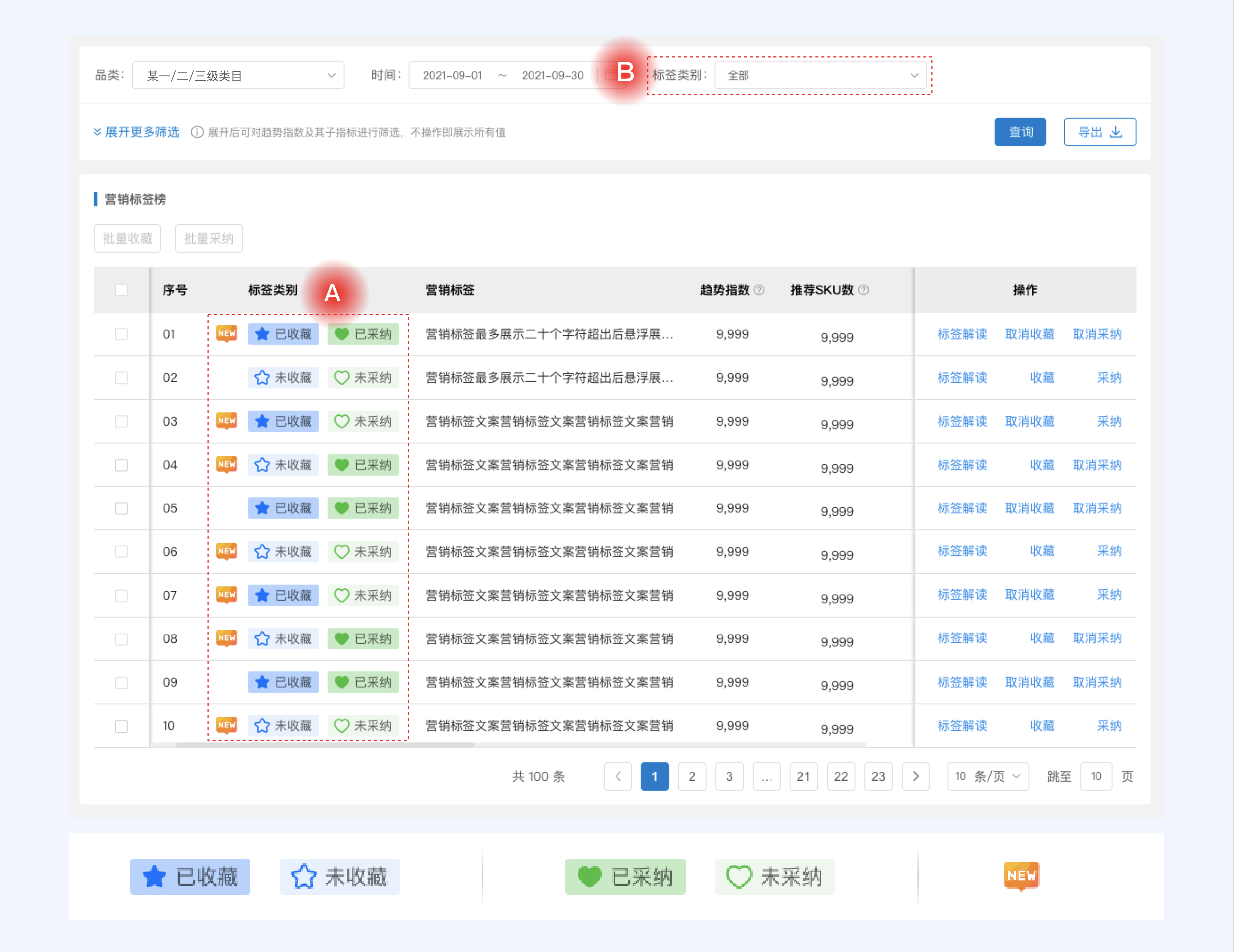This screenshot has width=1234, height=952.
Task: Select page 2 in pagination
Action: 692,776
